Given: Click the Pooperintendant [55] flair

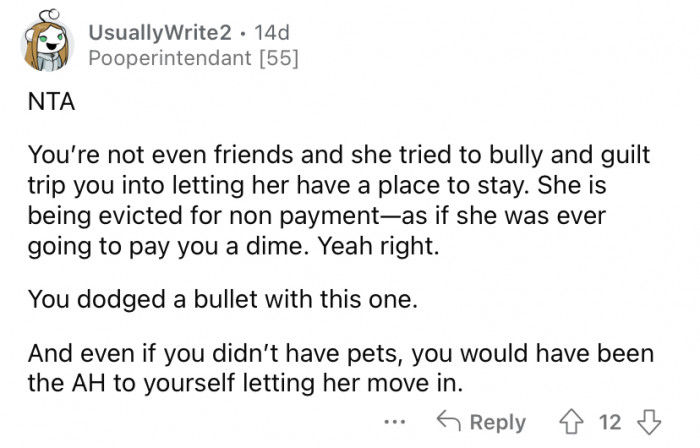Looking at the screenshot, I should (x=193, y=58).
